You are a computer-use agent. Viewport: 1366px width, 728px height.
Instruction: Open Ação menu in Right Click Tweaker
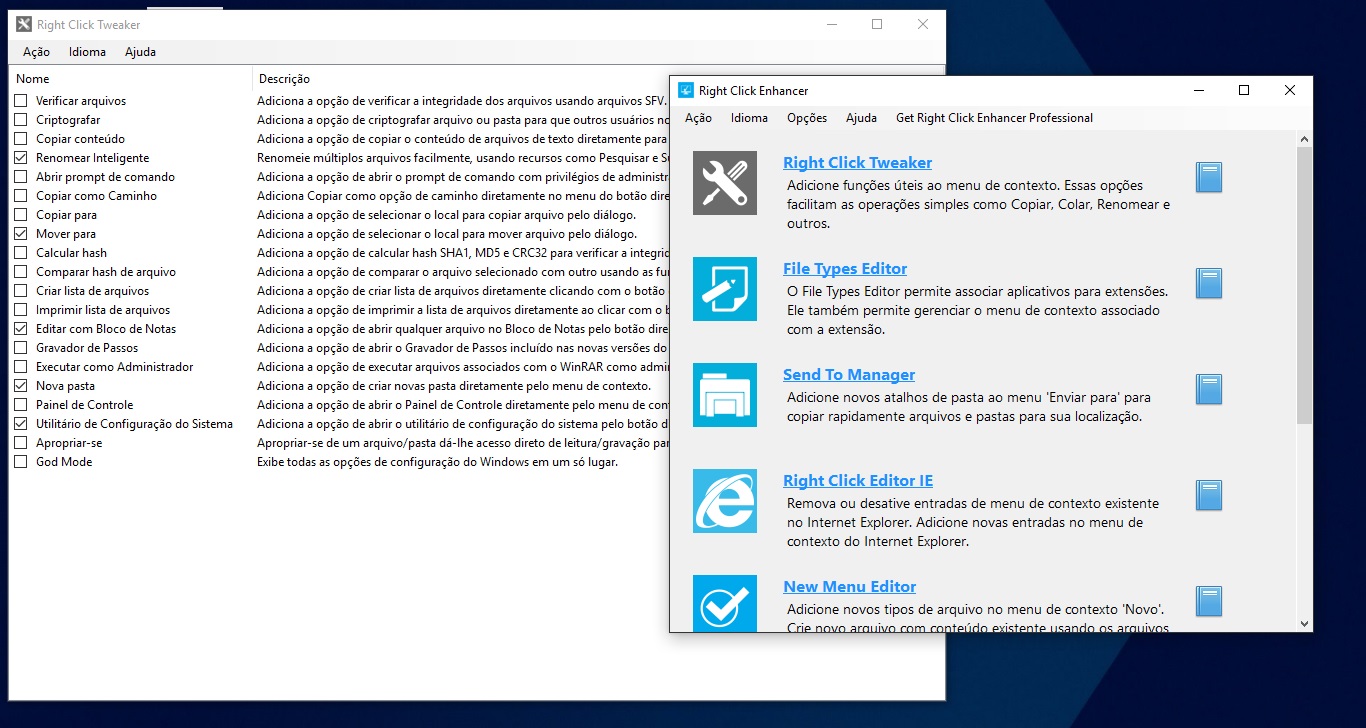(36, 52)
